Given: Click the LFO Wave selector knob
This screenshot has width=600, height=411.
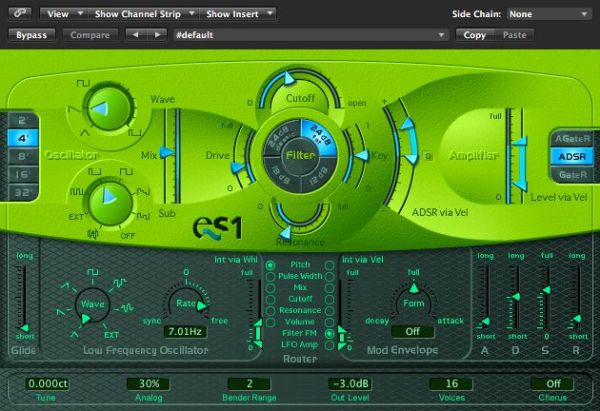Looking at the screenshot, I should point(91,304).
